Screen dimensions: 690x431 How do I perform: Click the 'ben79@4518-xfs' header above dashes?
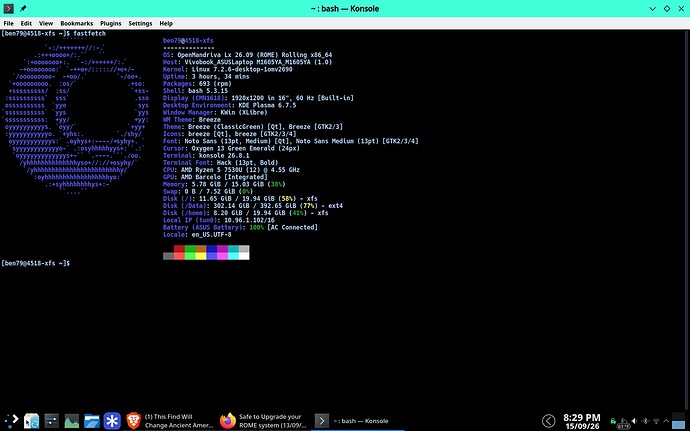pyautogui.click(x=188, y=41)
